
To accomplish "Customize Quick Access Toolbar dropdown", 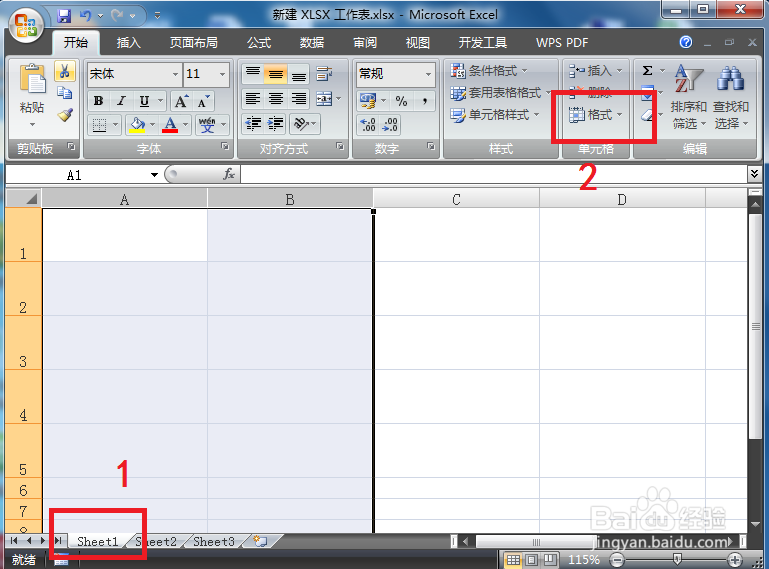I will point(157,16).
